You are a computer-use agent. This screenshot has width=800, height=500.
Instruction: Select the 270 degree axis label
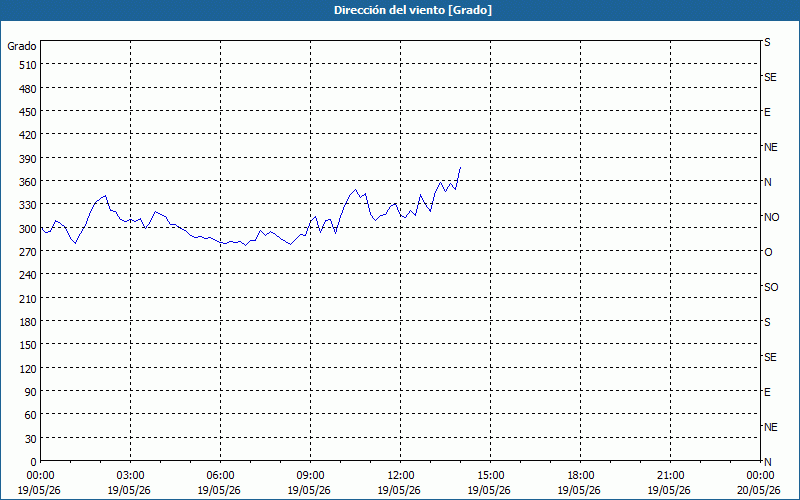coord(28,252)
